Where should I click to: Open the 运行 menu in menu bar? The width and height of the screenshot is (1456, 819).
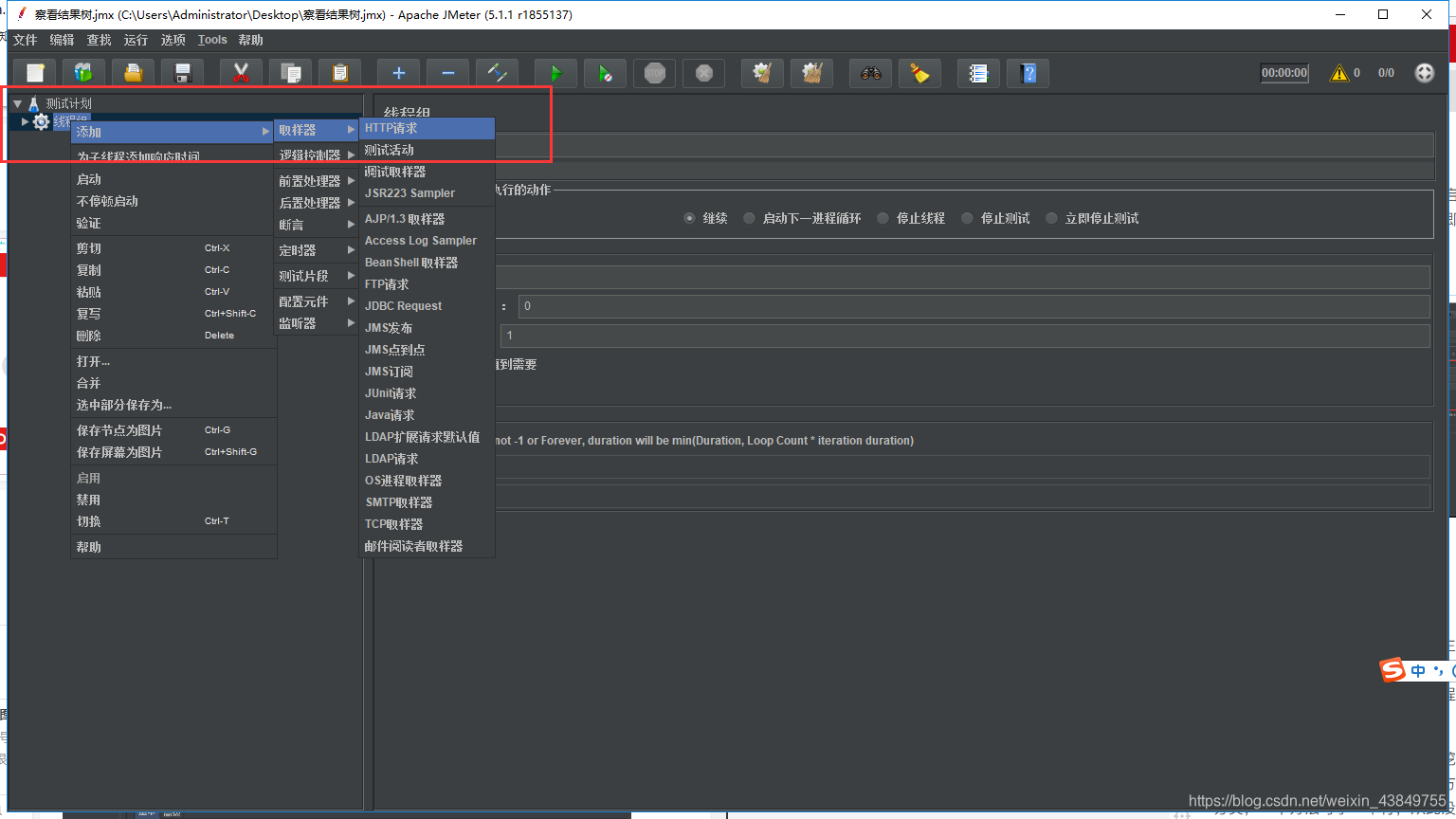(x=136, y=40)
